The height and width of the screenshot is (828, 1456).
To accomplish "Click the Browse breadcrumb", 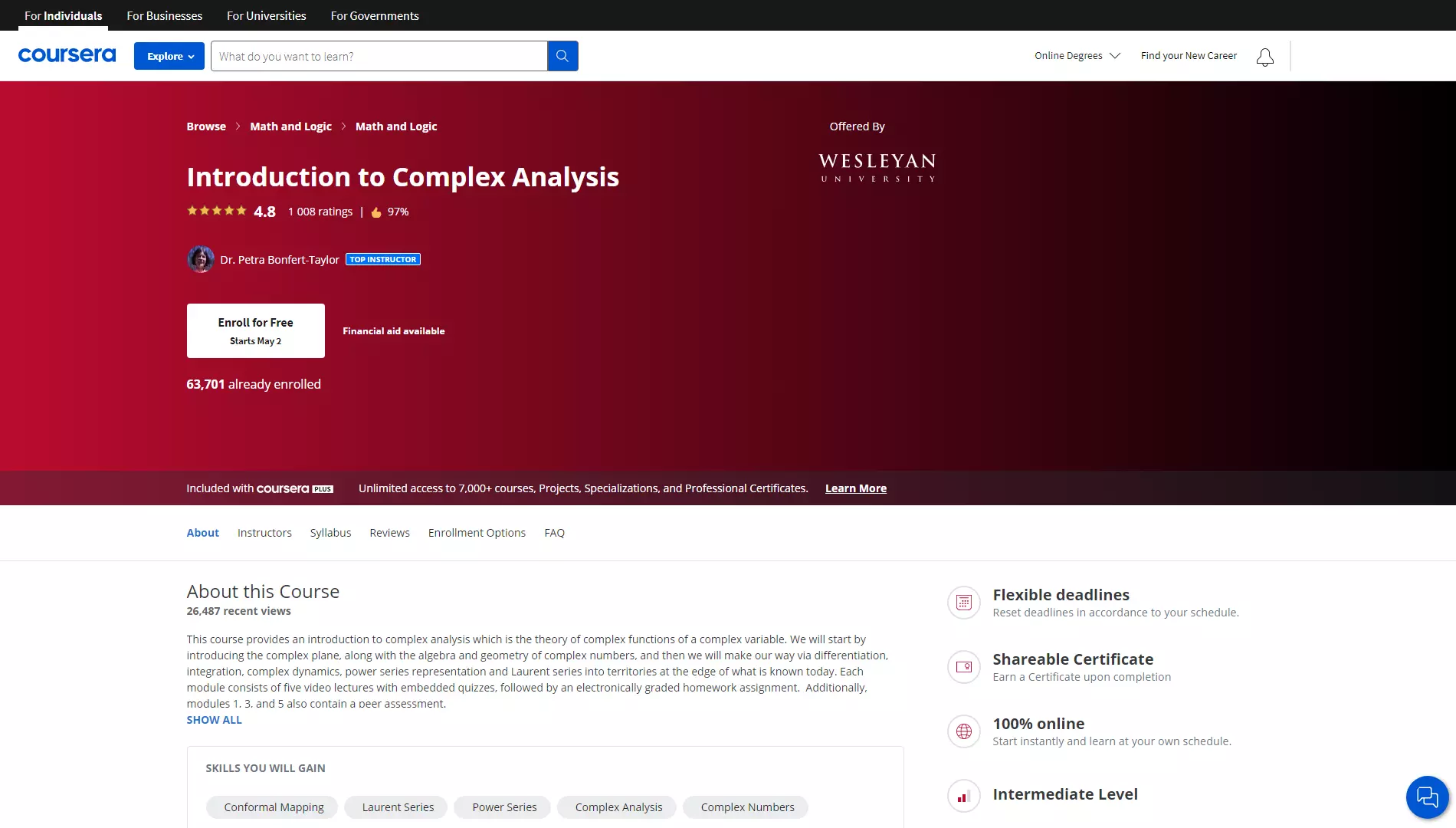I will tap(206, 127).
